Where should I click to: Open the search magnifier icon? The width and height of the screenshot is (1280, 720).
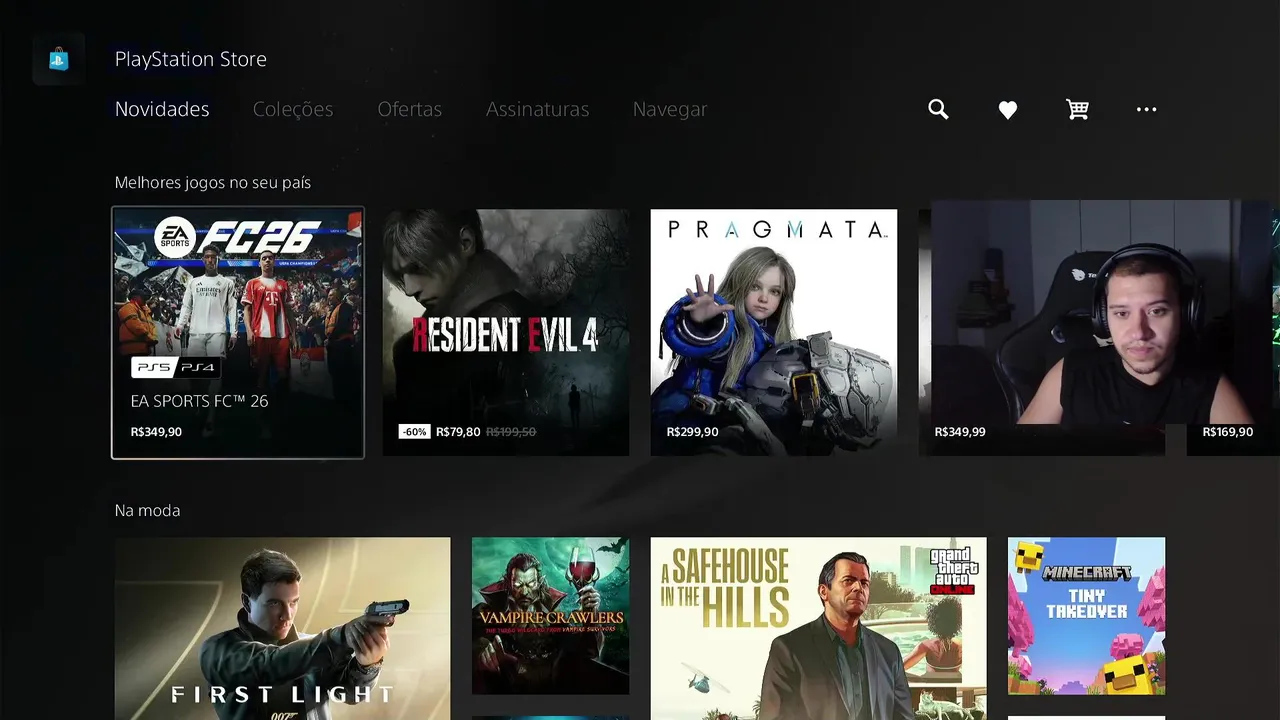tap(938, 109)
